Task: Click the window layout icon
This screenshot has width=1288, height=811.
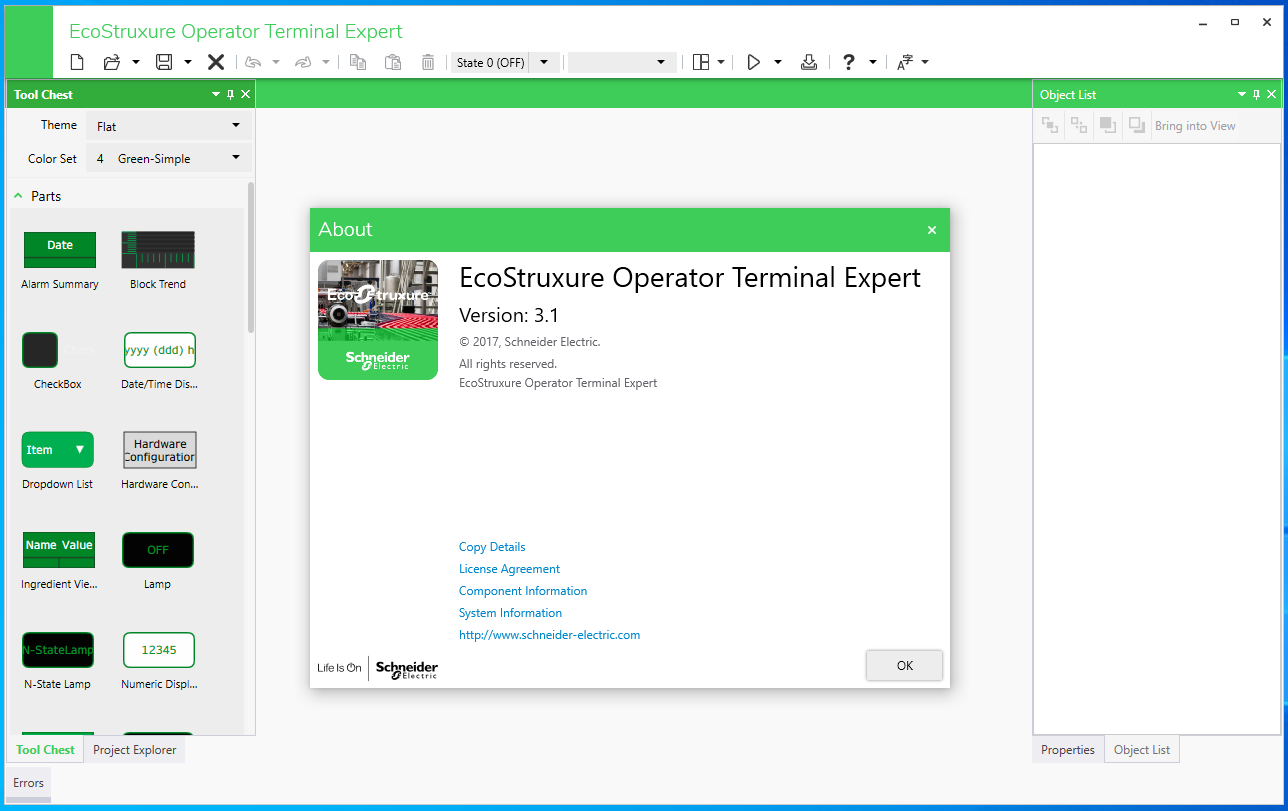Action: [701, 62]
